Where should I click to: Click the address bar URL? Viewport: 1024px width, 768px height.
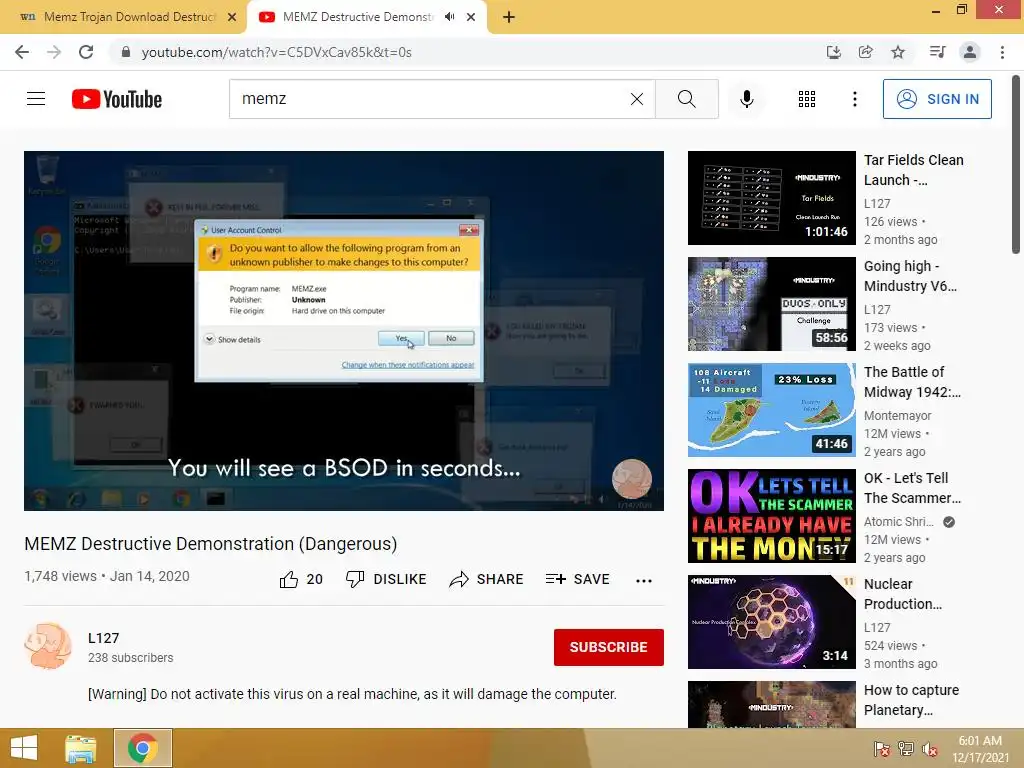tap(277, 52)
